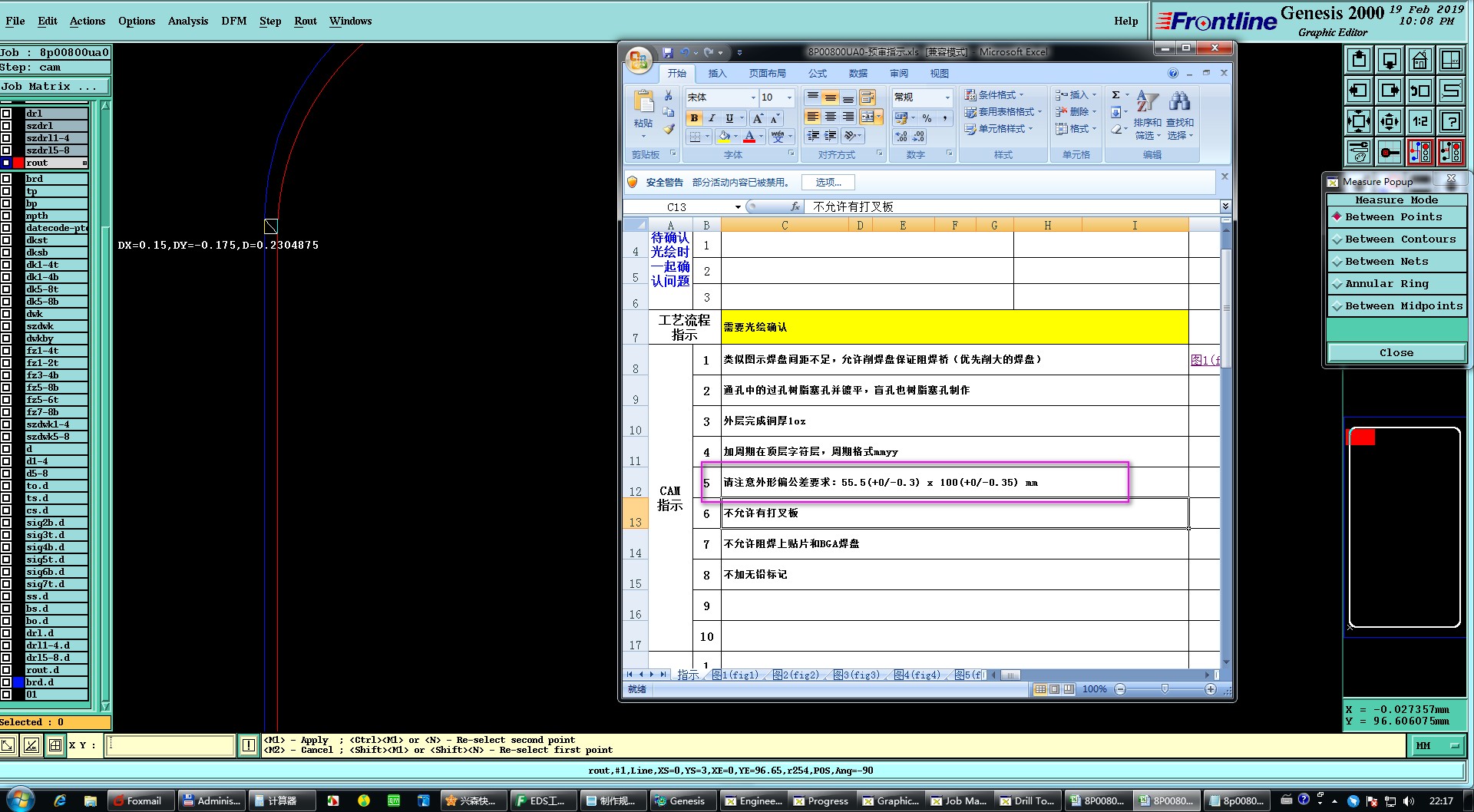Open the MM units dropdown in Genesis
1474x812 pixels.
coord(1436,746)
